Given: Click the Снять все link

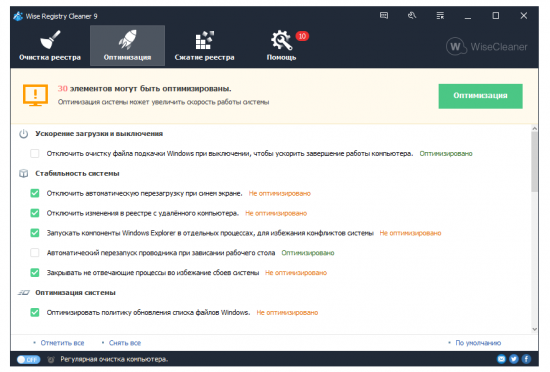Looking at the screenshot, I should point(125,343).
